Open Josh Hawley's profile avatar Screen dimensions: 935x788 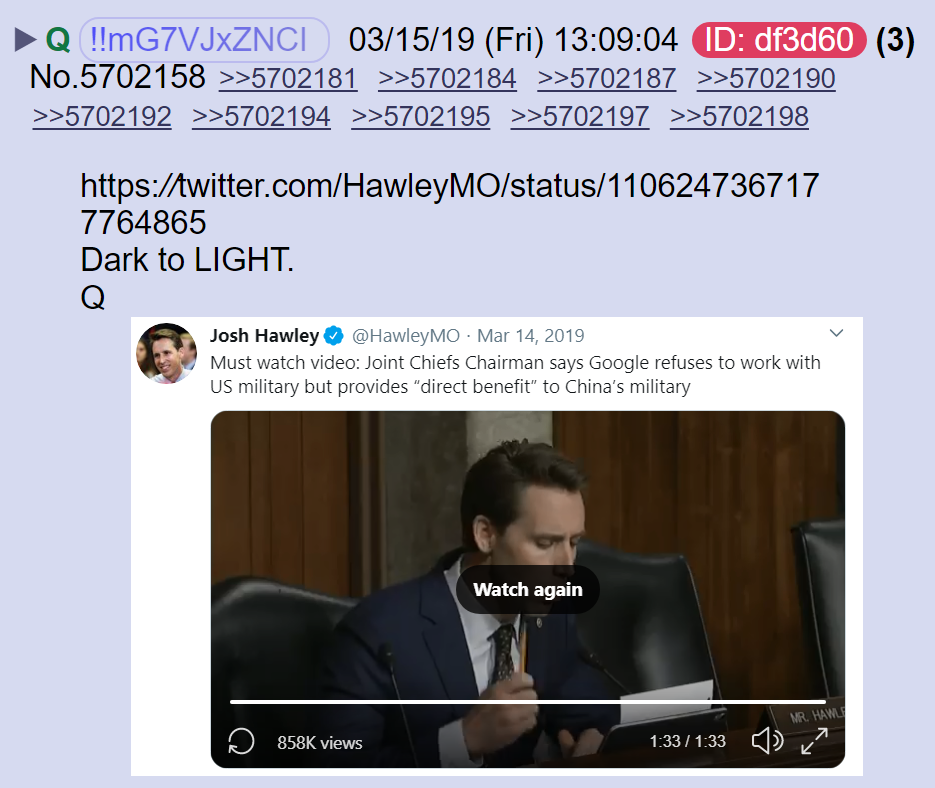[166, 353]
